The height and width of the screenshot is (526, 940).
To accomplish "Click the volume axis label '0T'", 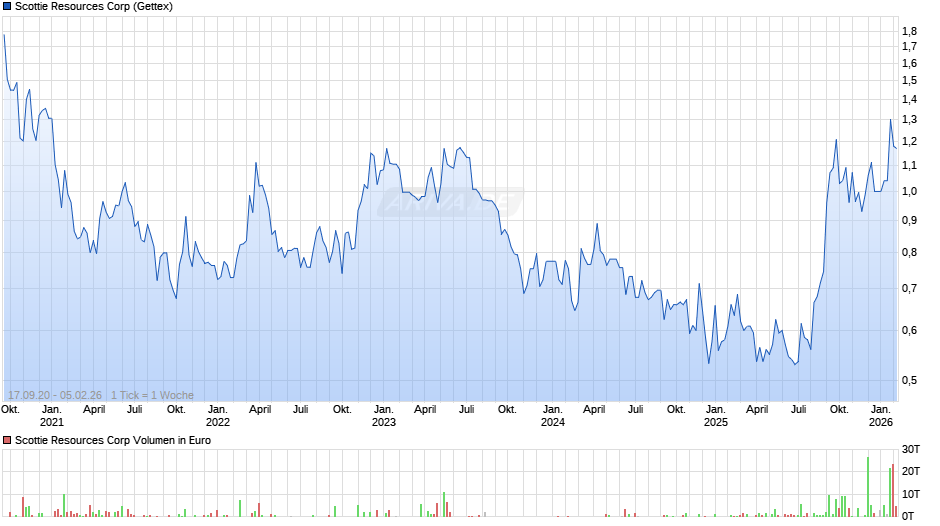I will pos(908,516).
